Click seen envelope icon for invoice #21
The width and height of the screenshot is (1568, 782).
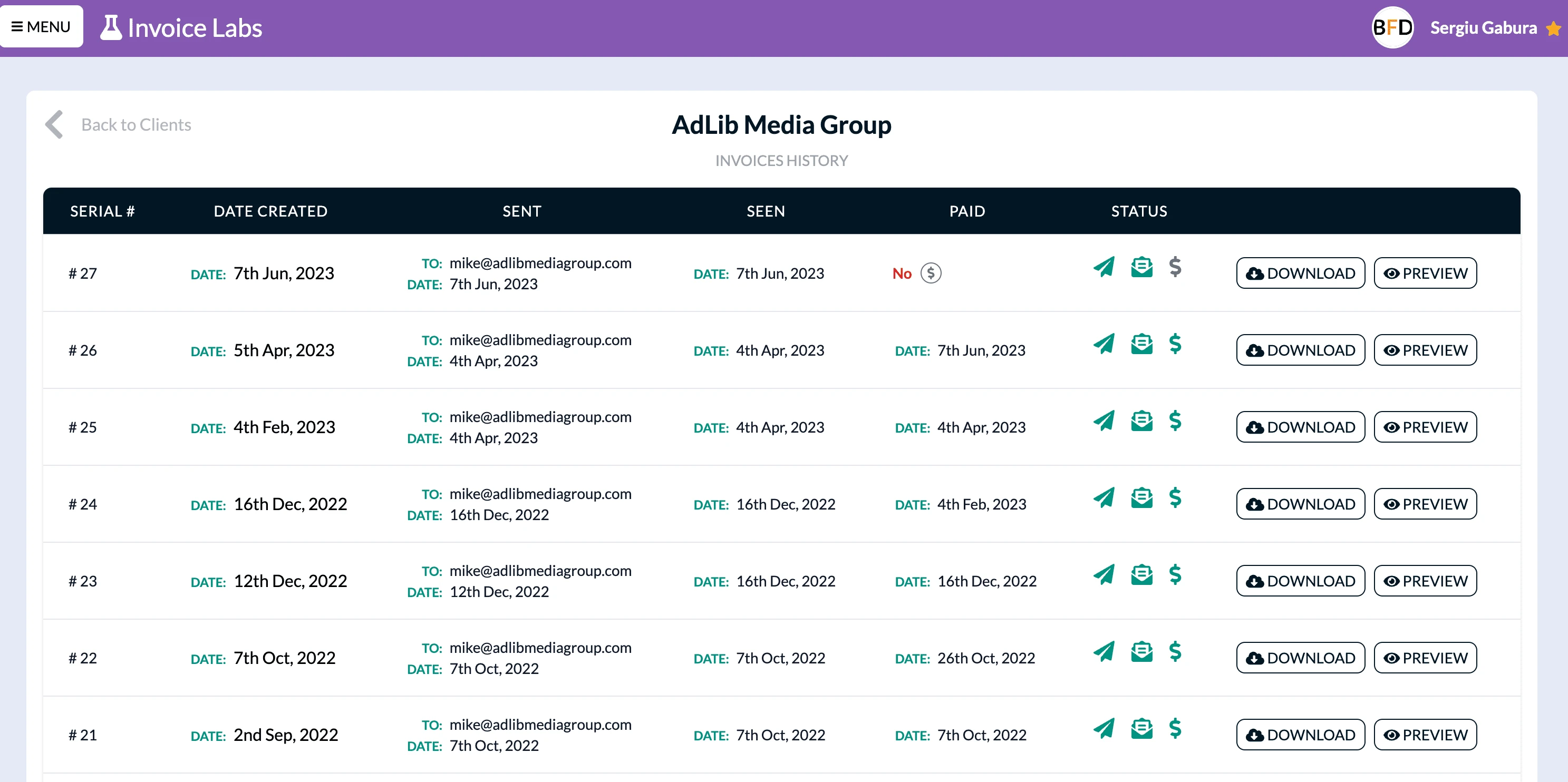click(1141, 728)
